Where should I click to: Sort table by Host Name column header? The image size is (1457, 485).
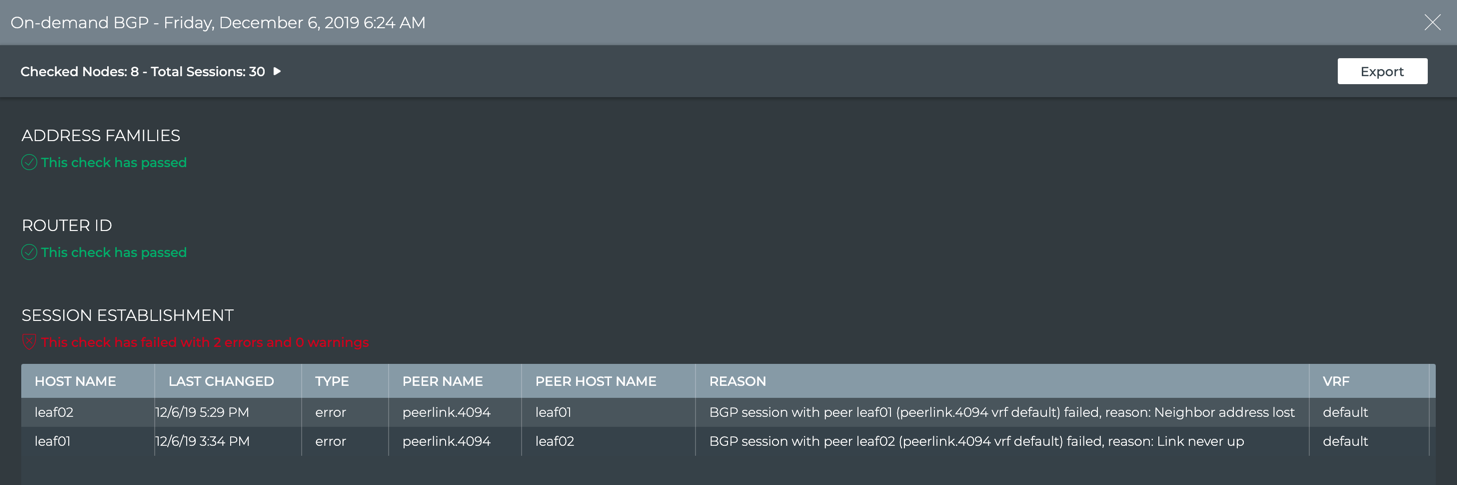pos(75,381)
